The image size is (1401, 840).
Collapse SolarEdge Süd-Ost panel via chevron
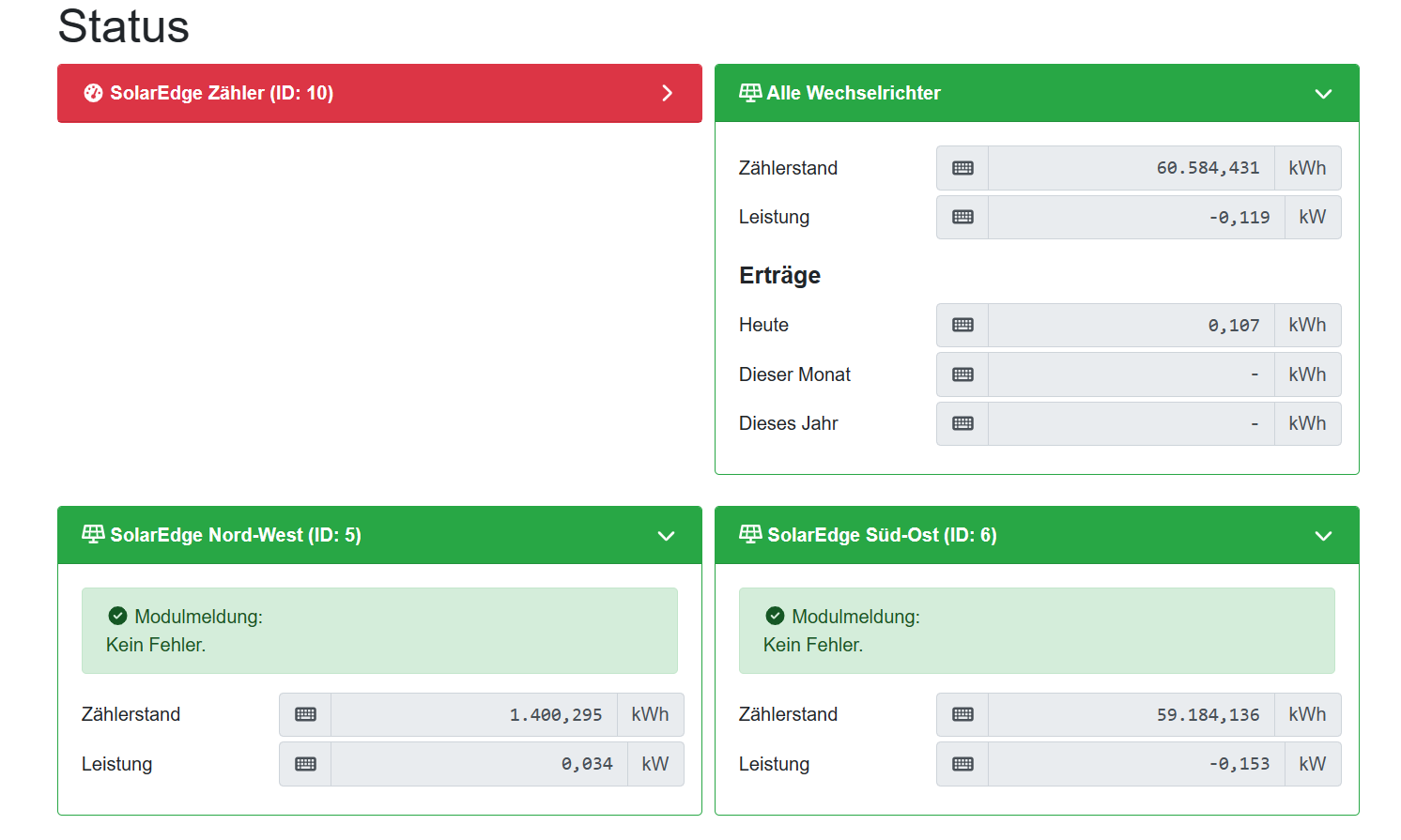1323,536
